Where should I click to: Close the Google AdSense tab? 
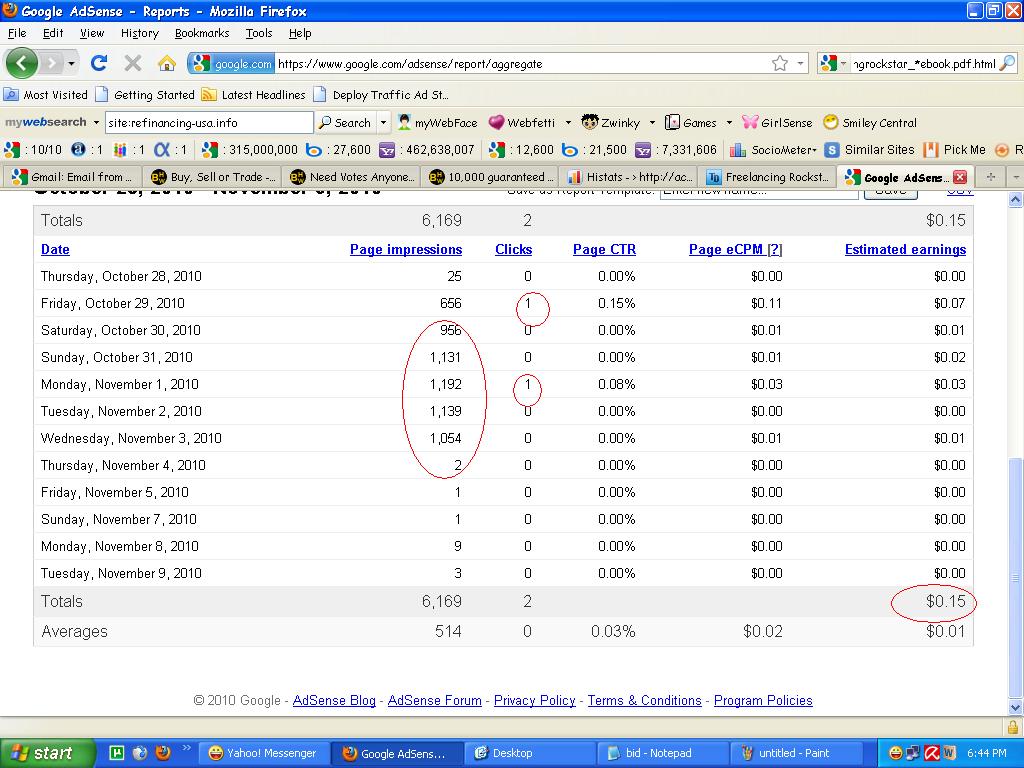click(960, 177)
